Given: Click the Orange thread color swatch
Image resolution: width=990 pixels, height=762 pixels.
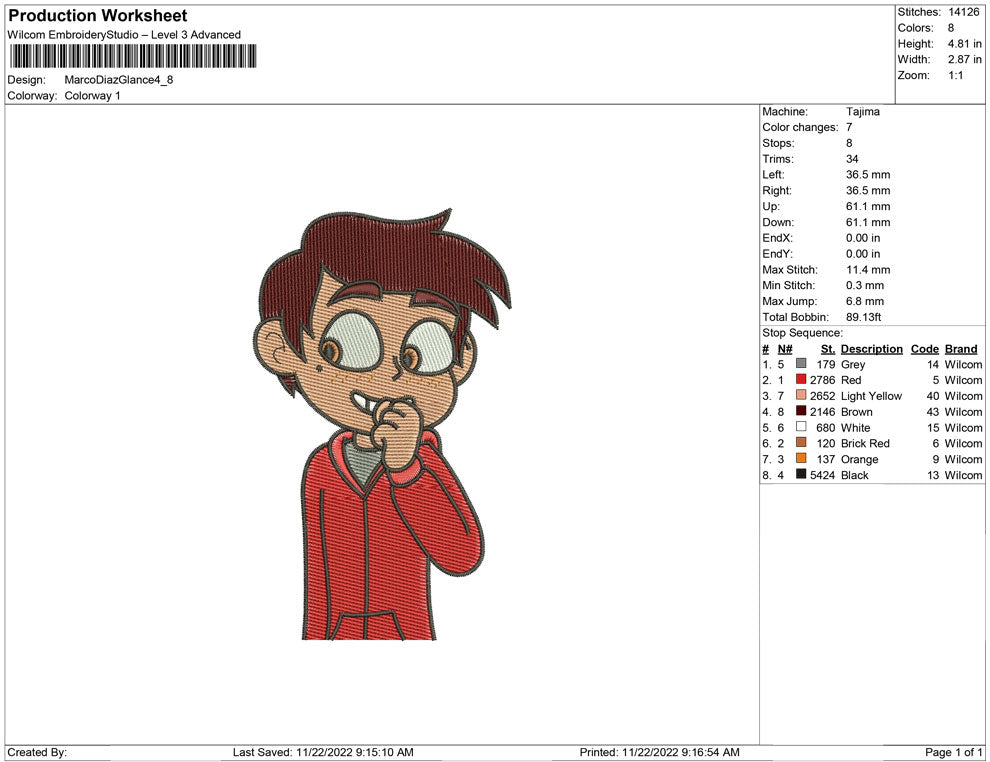Looking at the screenshot, I should point(801,458).
